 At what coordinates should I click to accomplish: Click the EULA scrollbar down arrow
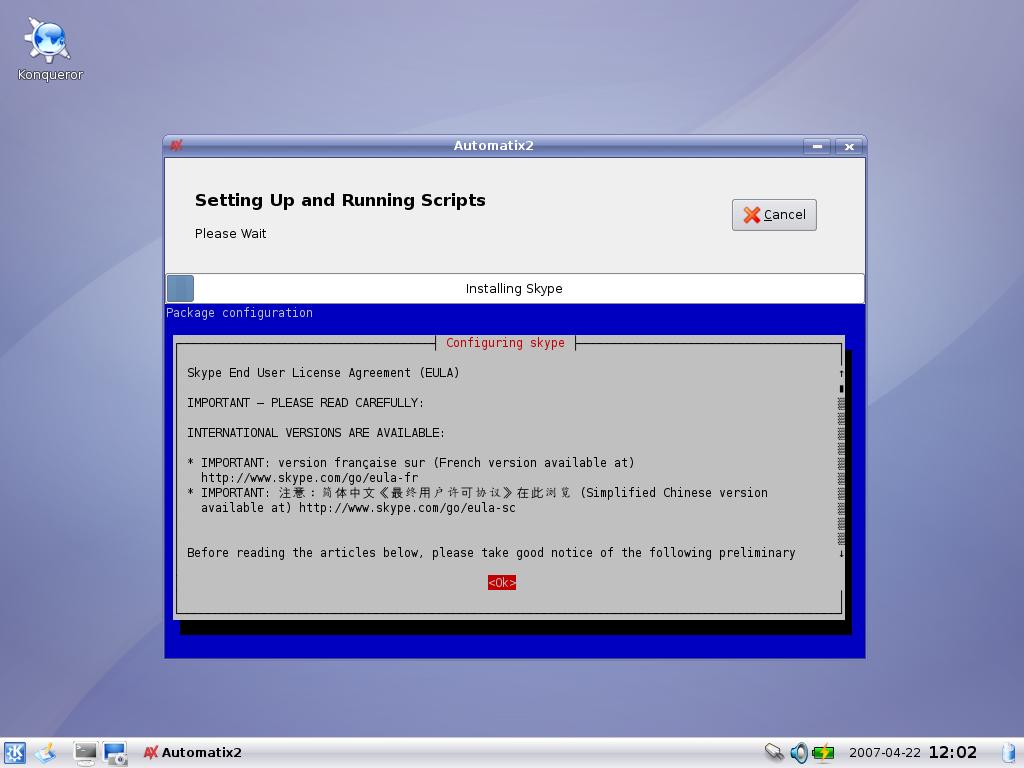click(841, 553)
